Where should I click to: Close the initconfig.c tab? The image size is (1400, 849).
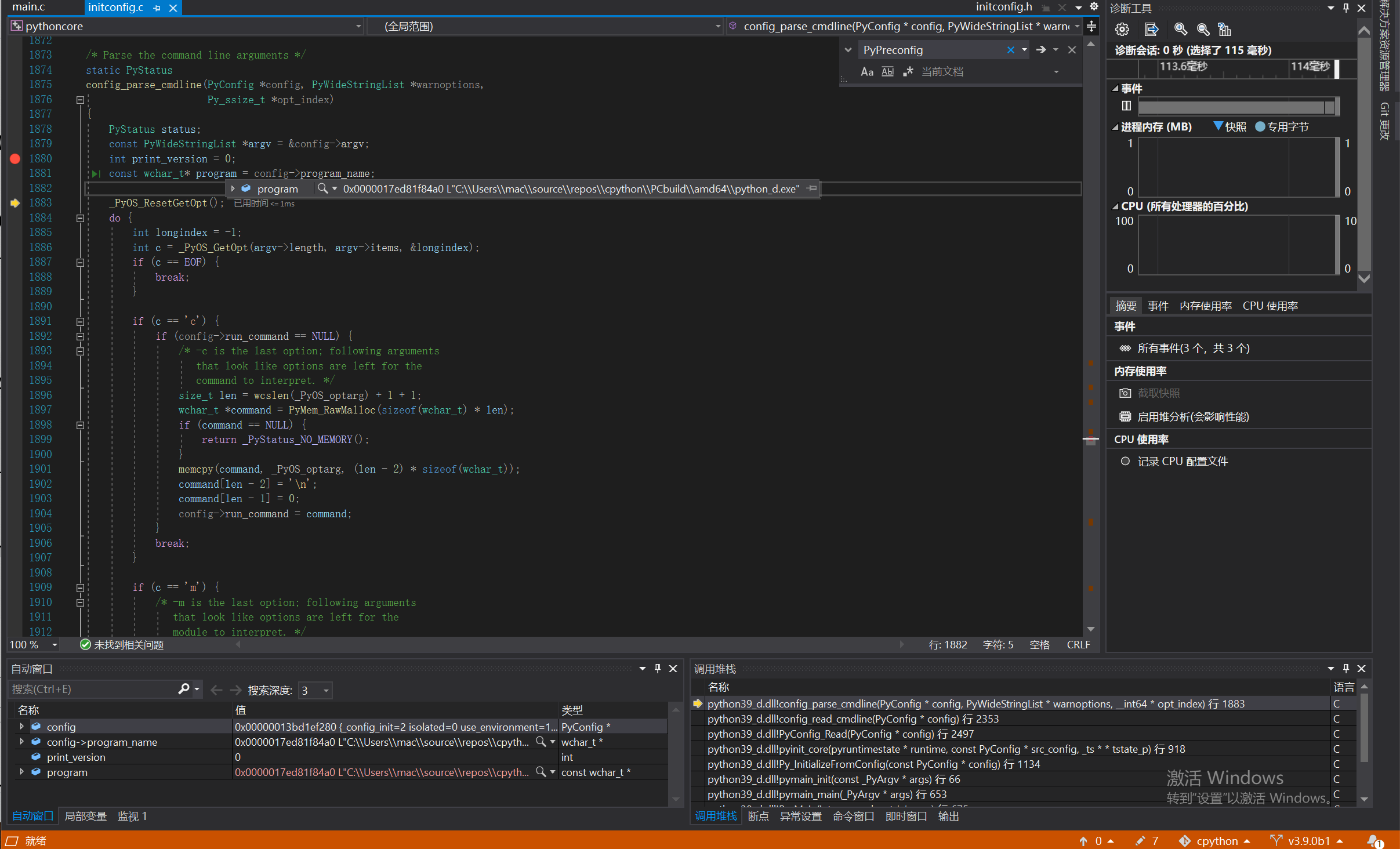tap(173, 8)
